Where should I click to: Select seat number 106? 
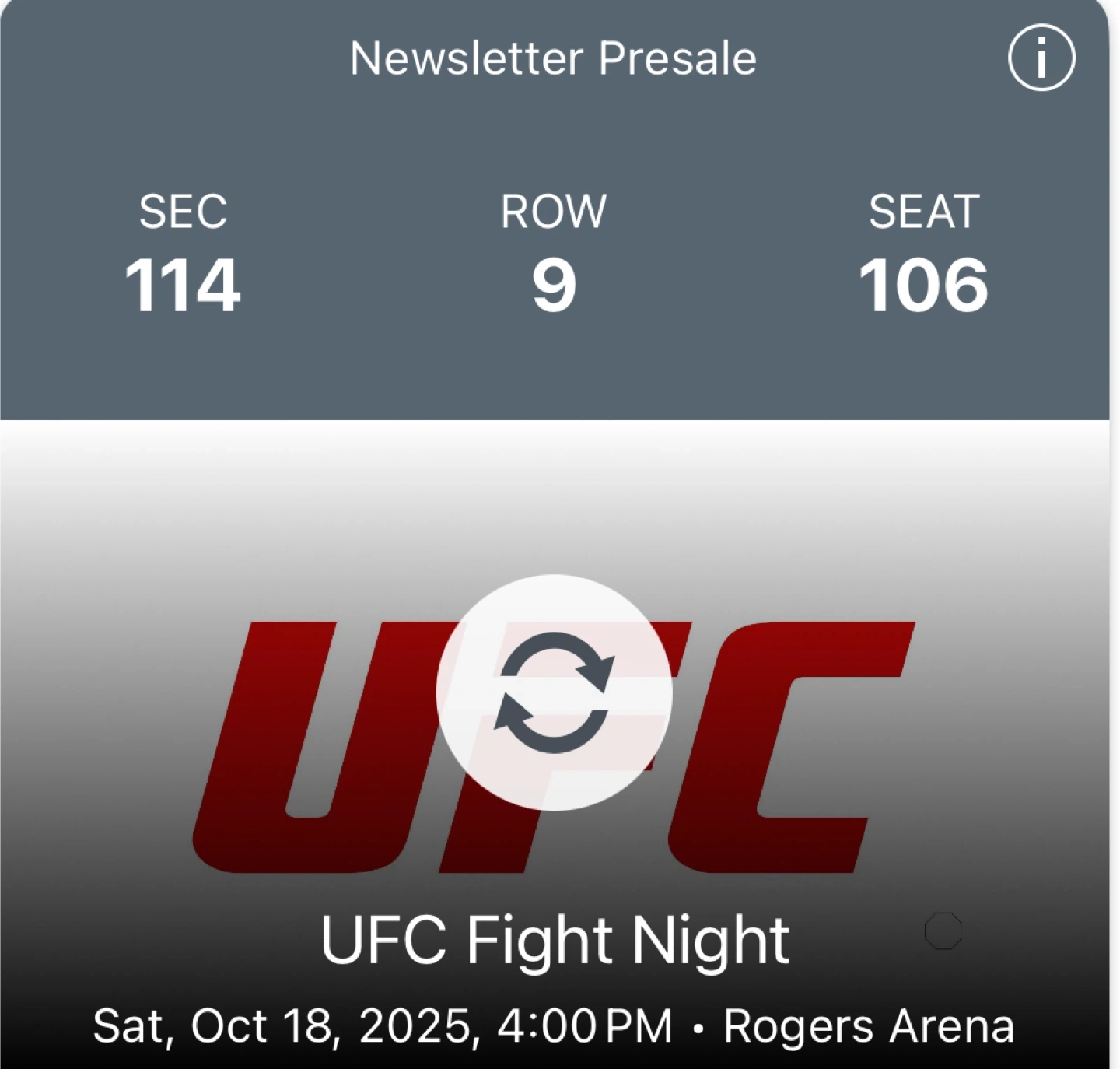point(924,286)
